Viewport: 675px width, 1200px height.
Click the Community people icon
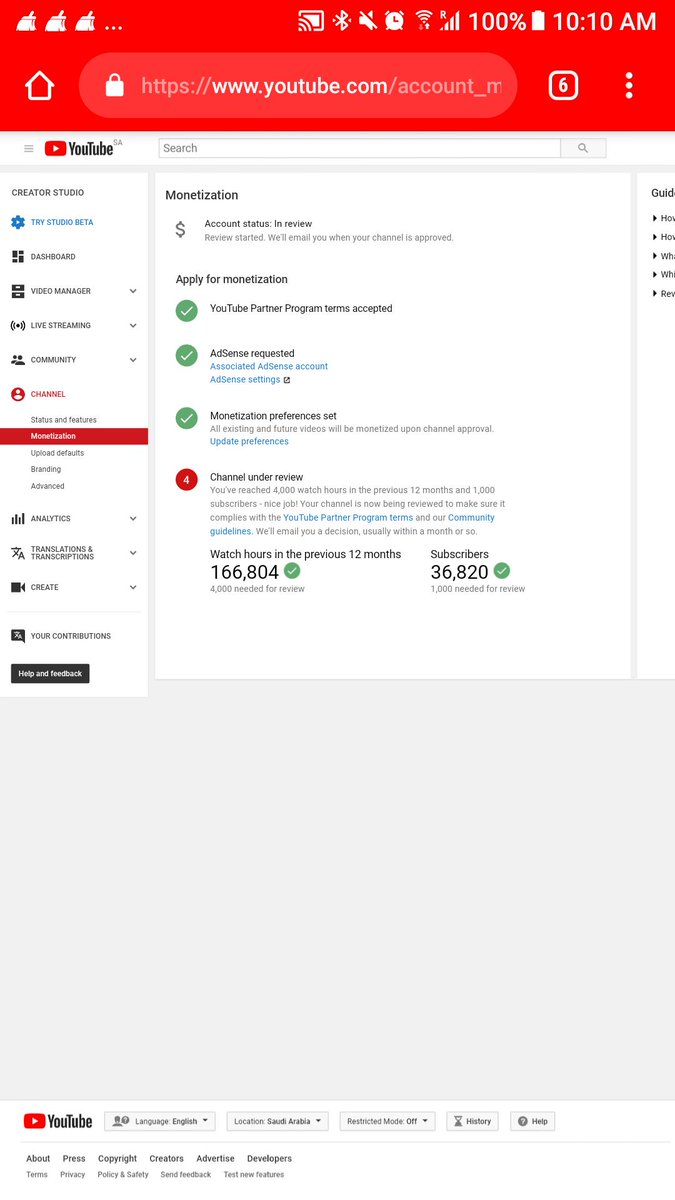coord(18,360)
